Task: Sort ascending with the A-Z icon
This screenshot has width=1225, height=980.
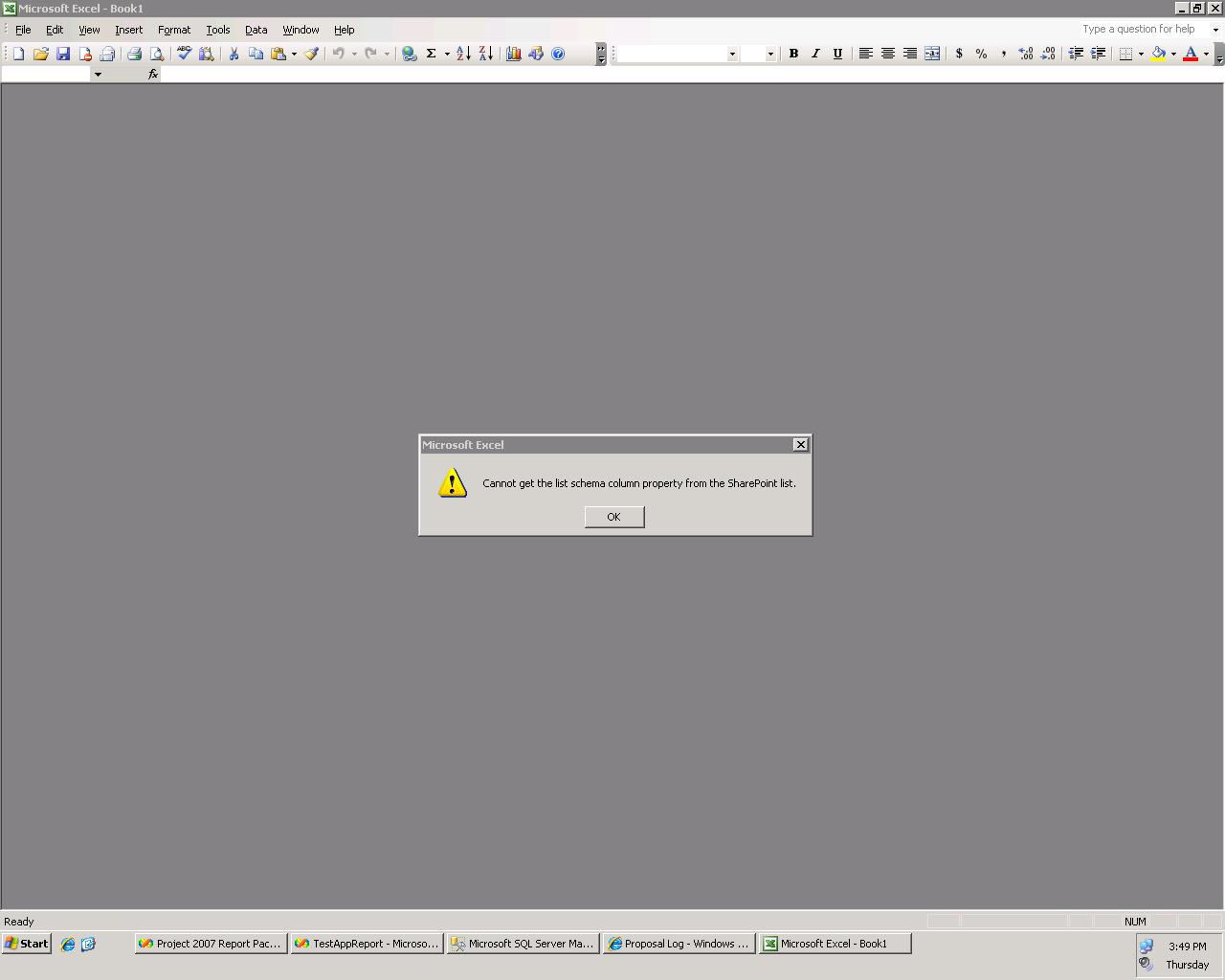Action: tap(463, 54)
